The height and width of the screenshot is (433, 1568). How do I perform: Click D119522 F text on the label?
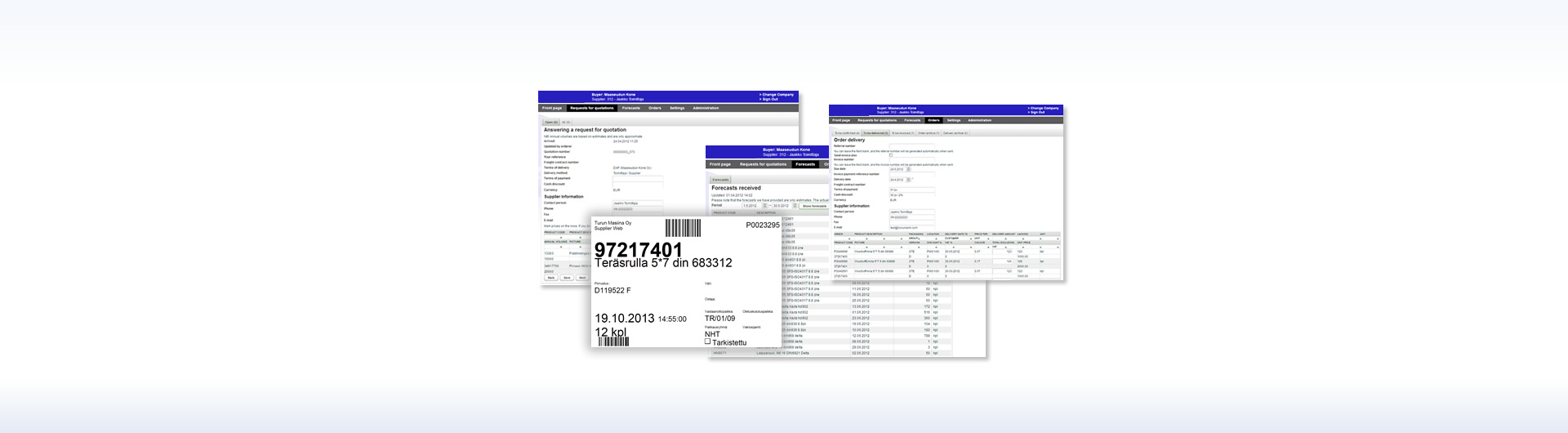pos(612,290)
